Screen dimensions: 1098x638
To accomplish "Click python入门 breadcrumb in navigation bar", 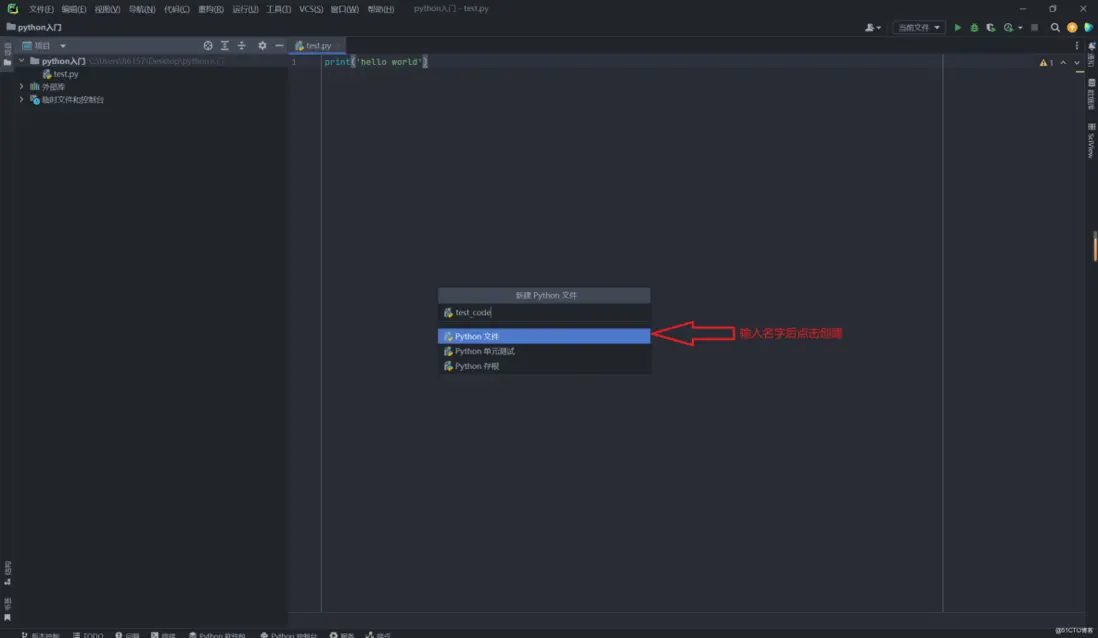I will 34,27.
